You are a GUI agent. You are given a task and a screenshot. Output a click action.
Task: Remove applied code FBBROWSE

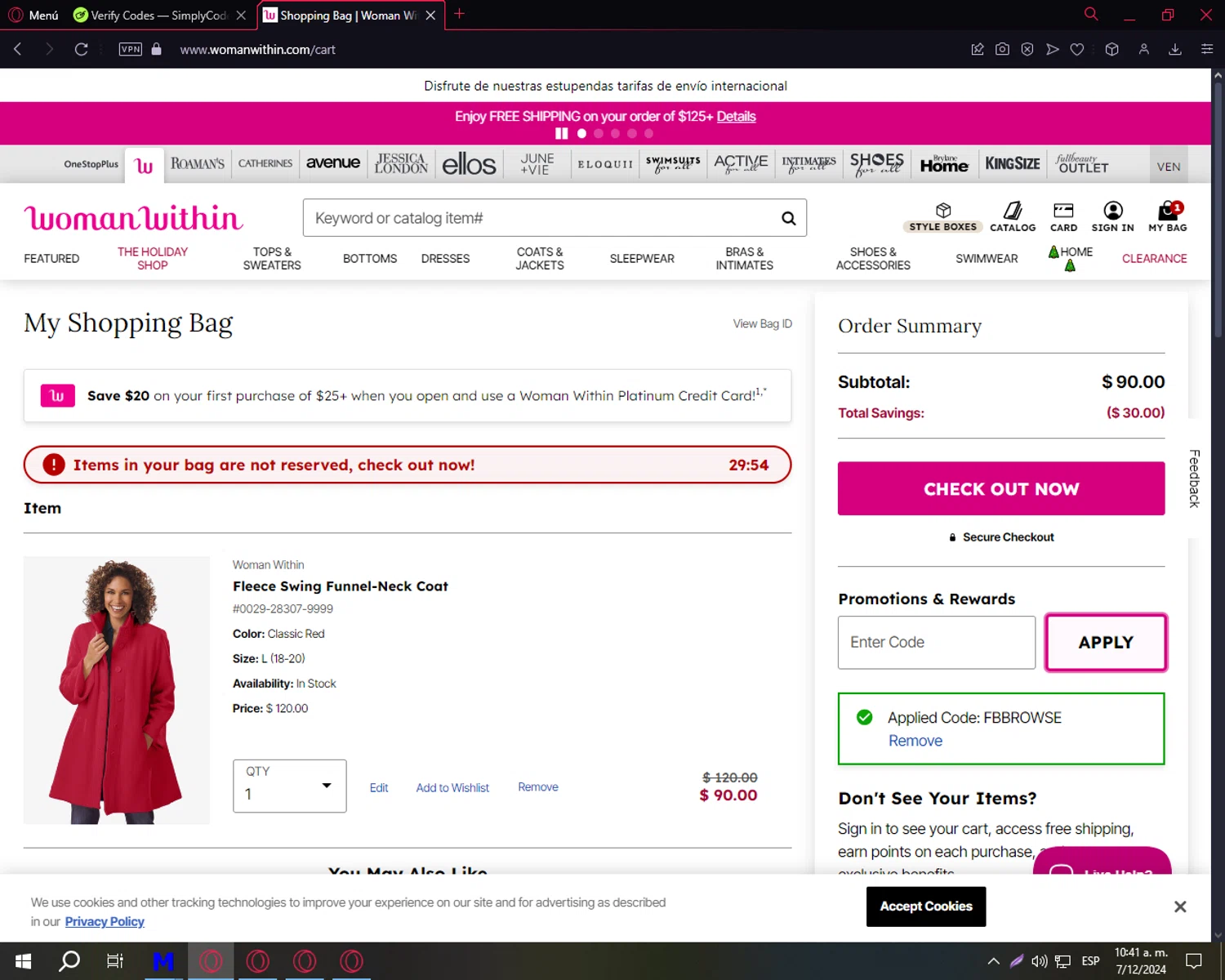pos(915,741)
